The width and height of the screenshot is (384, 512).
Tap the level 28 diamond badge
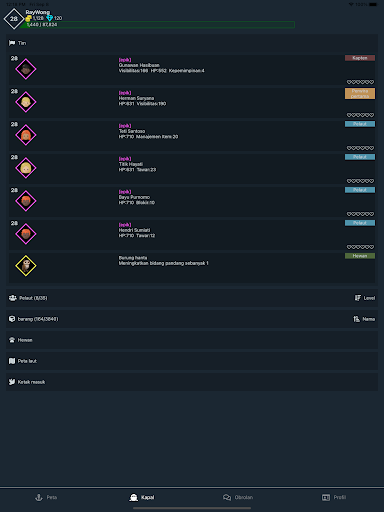pos(14,19)
